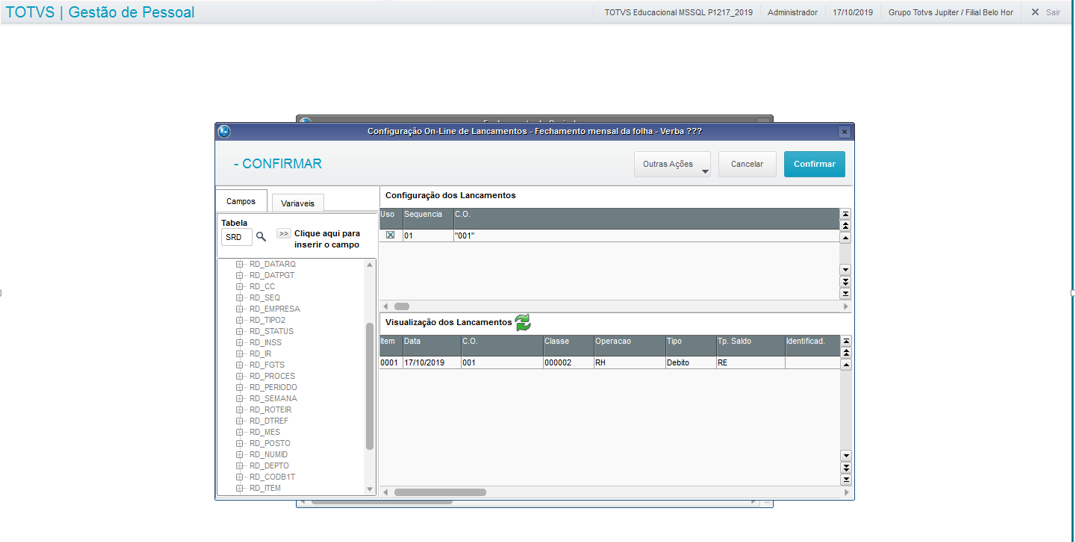
Task: Close the Configuração On-Line de Lancamentos dialog
Action: click(x=845, y=132)
